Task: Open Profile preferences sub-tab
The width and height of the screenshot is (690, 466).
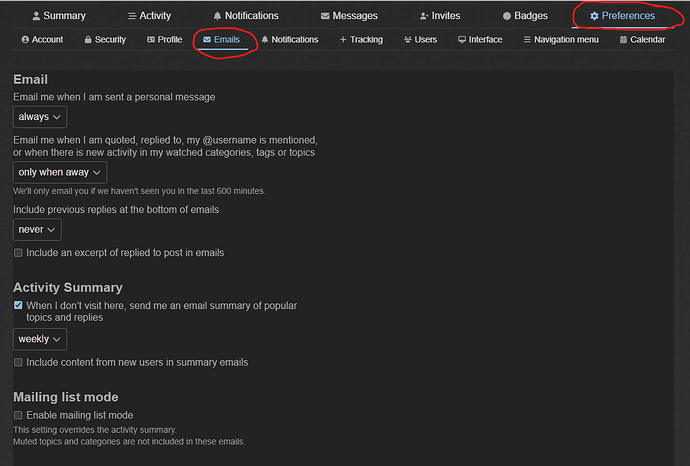Action: pos(165,40)
